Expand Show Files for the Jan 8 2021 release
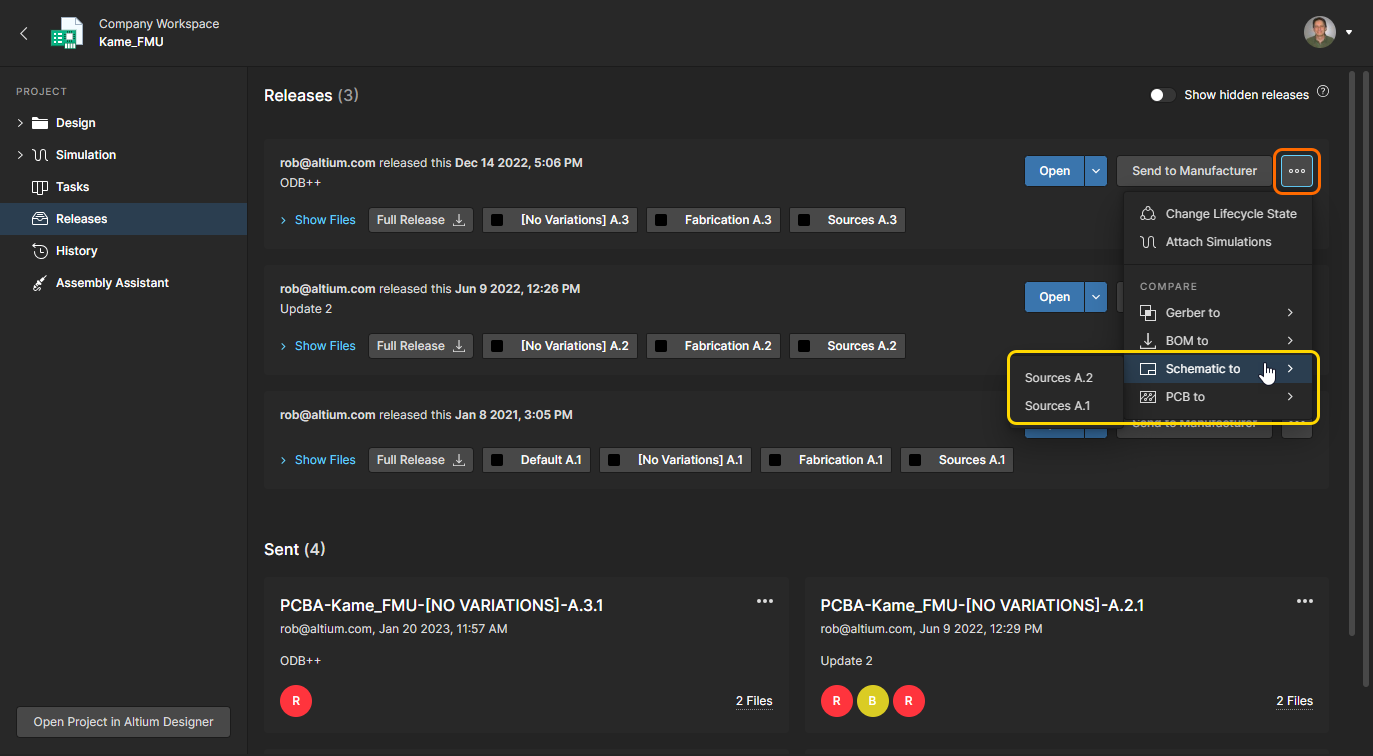 tap(318, 460)
